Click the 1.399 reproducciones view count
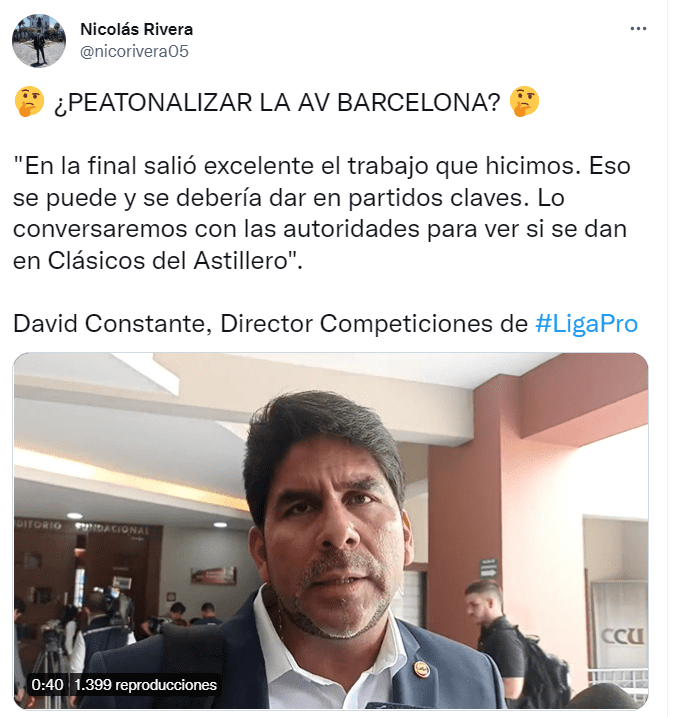Viewport: 673px width, 717px height. [x=145, y=685]
